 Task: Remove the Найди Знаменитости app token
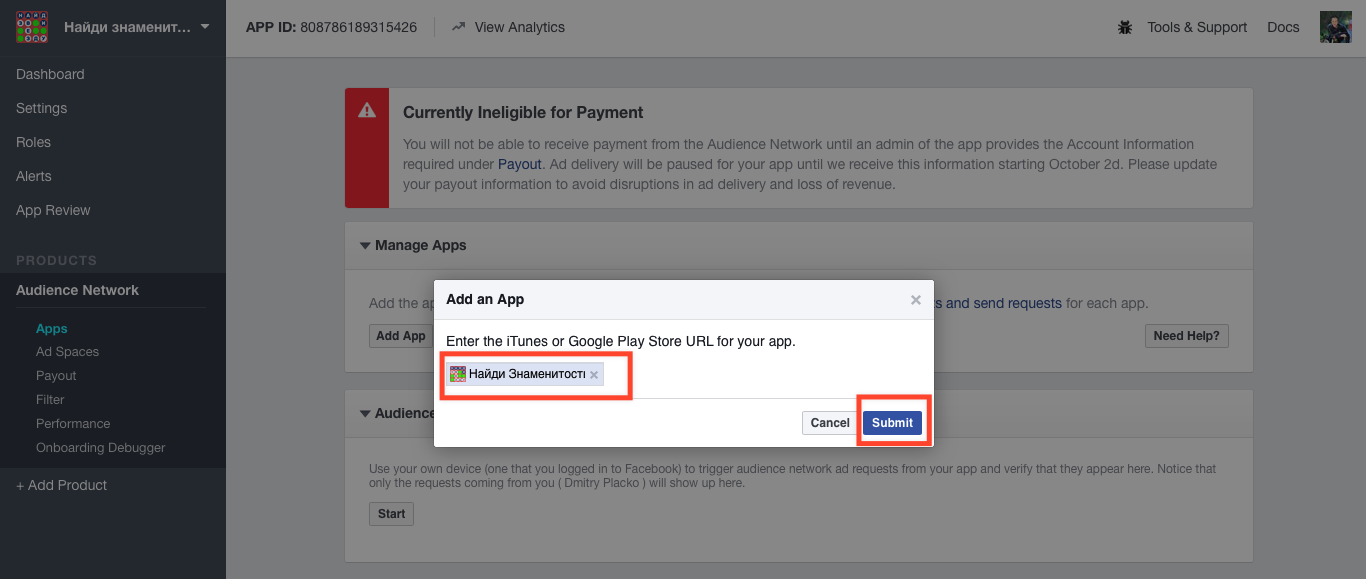(x=594, y=375)
